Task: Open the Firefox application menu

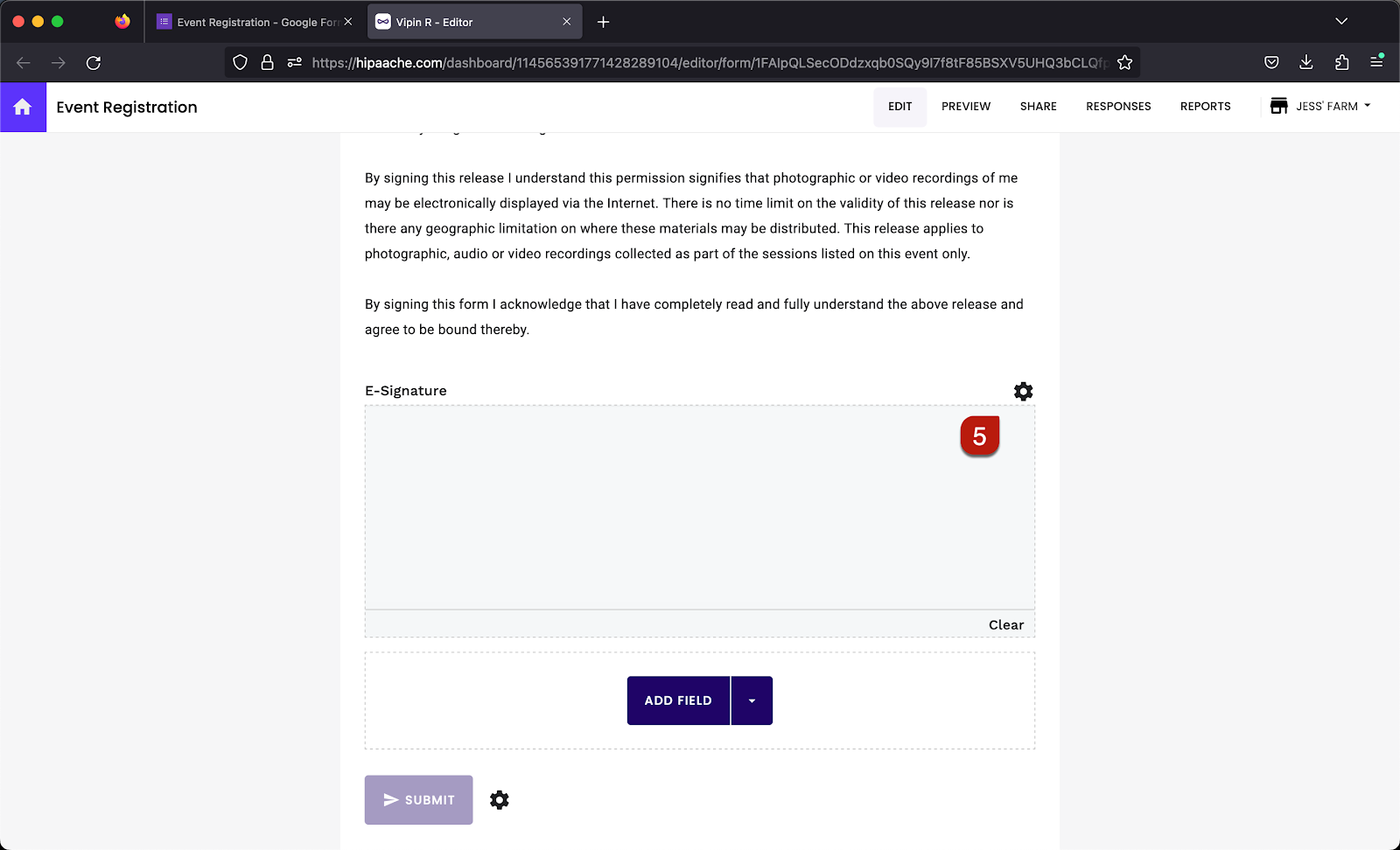Action: (x=1376, y=62)
